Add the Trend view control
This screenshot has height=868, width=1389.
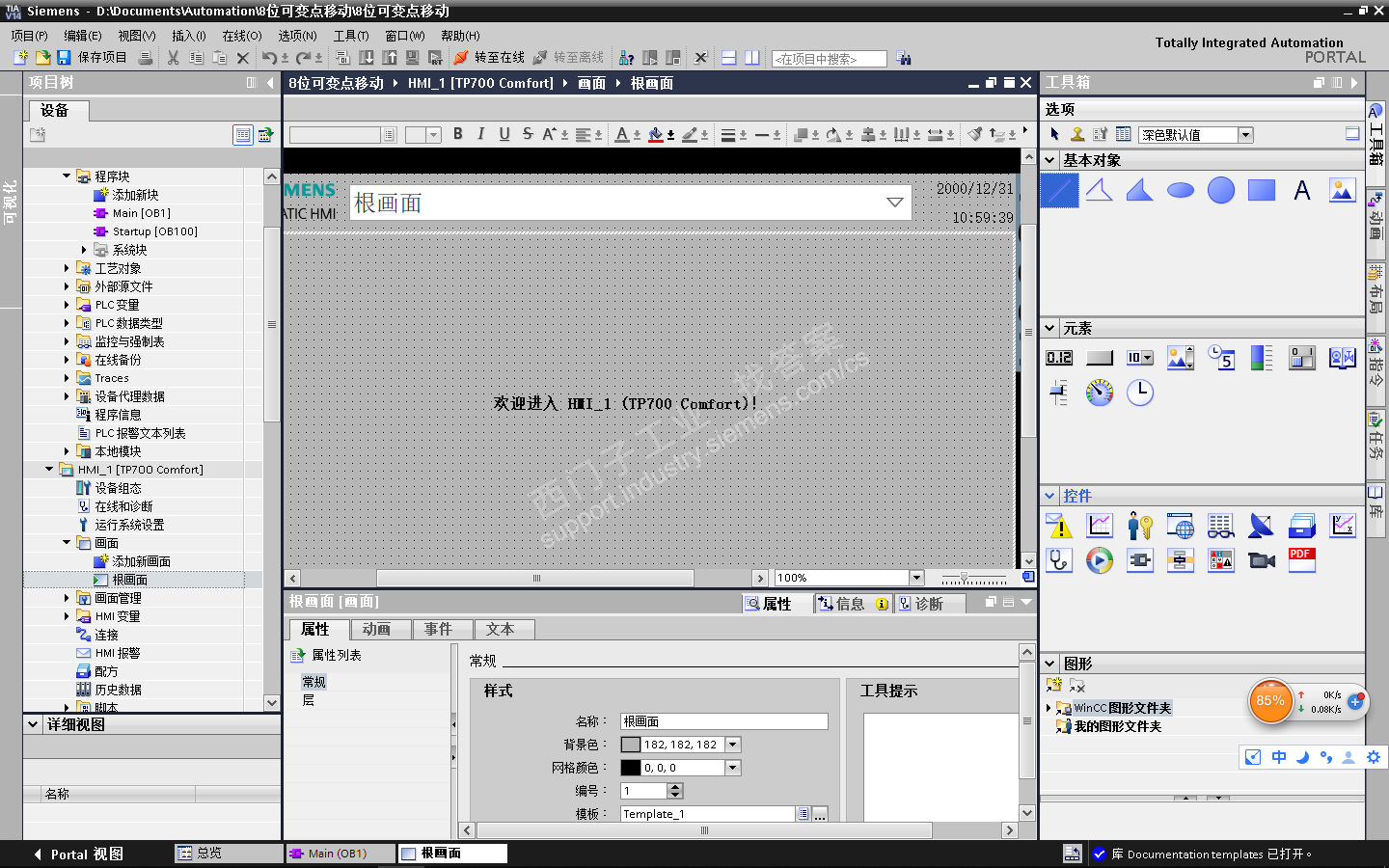click(1100, 526)
